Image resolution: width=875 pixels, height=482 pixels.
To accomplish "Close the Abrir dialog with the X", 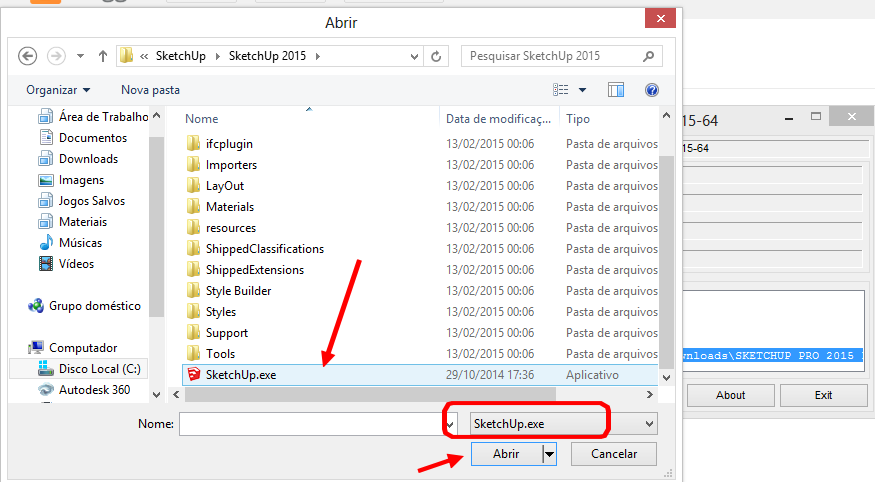I will click(x=661, y=18).
